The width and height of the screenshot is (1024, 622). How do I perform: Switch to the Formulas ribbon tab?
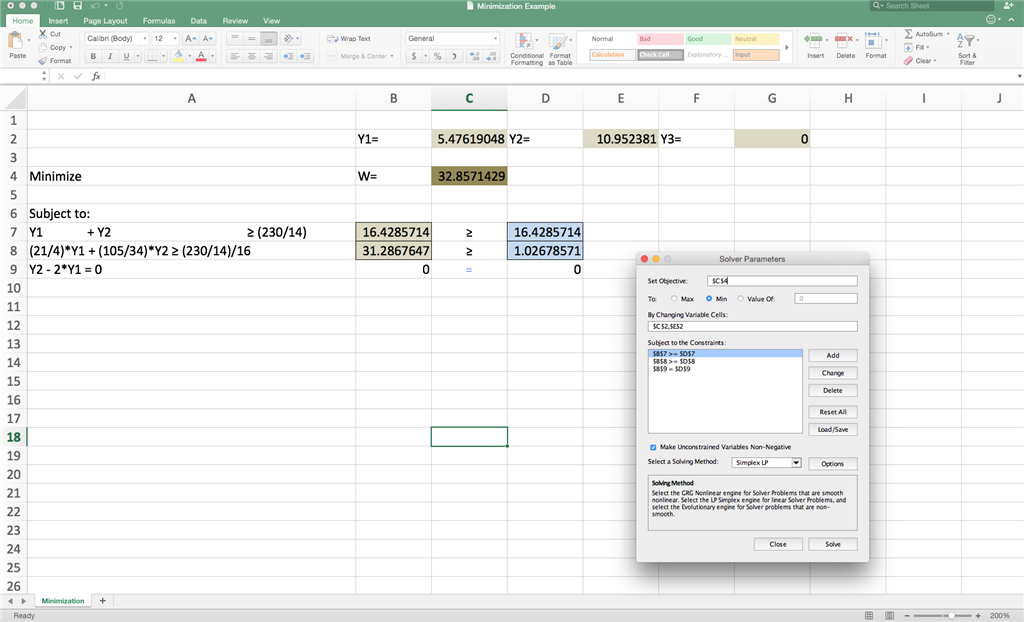coord(159,20)
